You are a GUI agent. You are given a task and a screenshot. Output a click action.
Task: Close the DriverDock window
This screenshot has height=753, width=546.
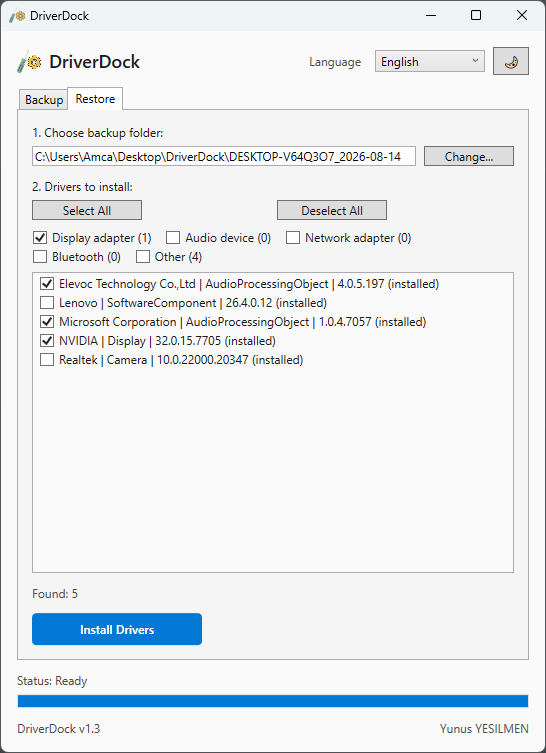522,15
